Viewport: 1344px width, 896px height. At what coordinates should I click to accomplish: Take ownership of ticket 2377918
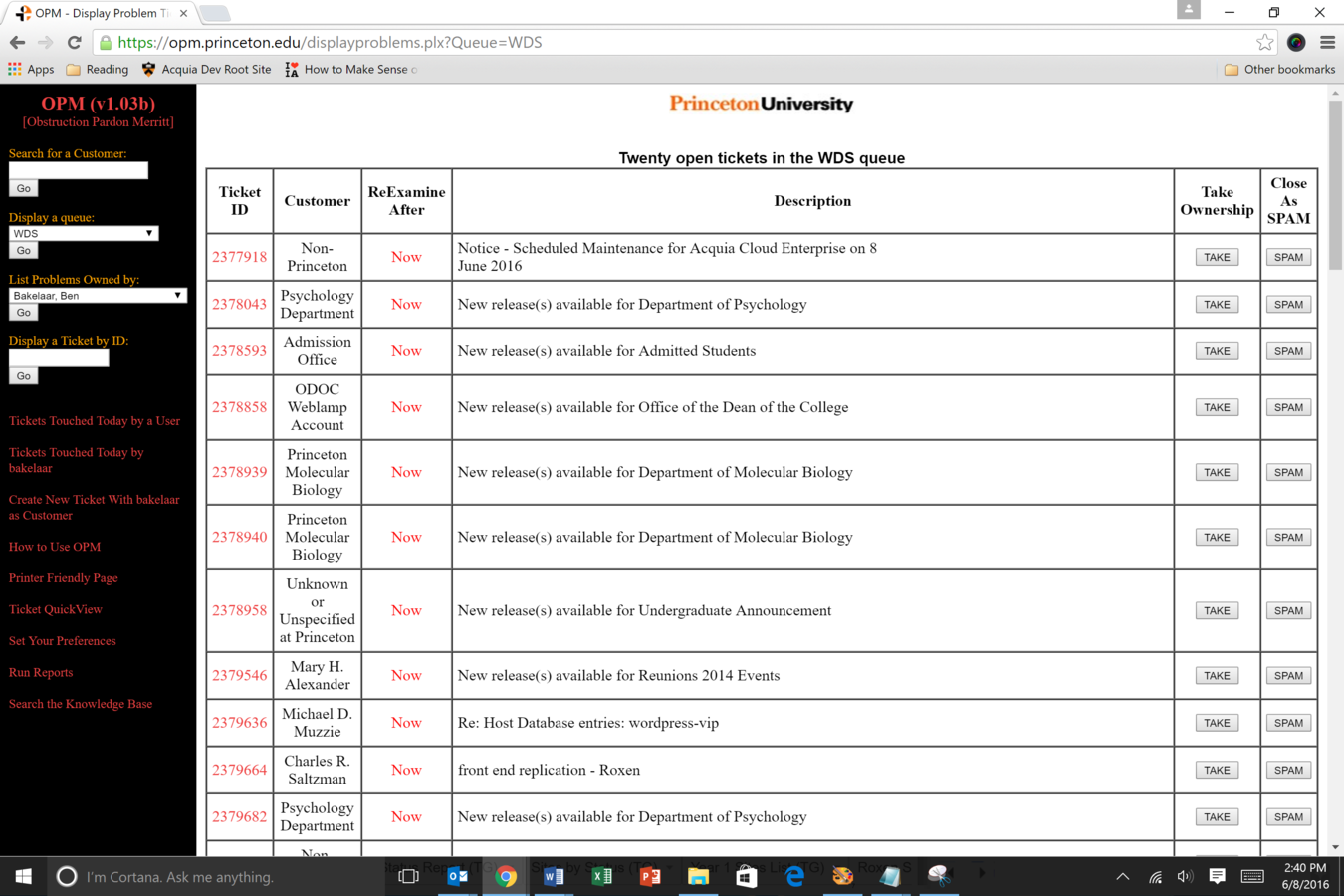1217,257
